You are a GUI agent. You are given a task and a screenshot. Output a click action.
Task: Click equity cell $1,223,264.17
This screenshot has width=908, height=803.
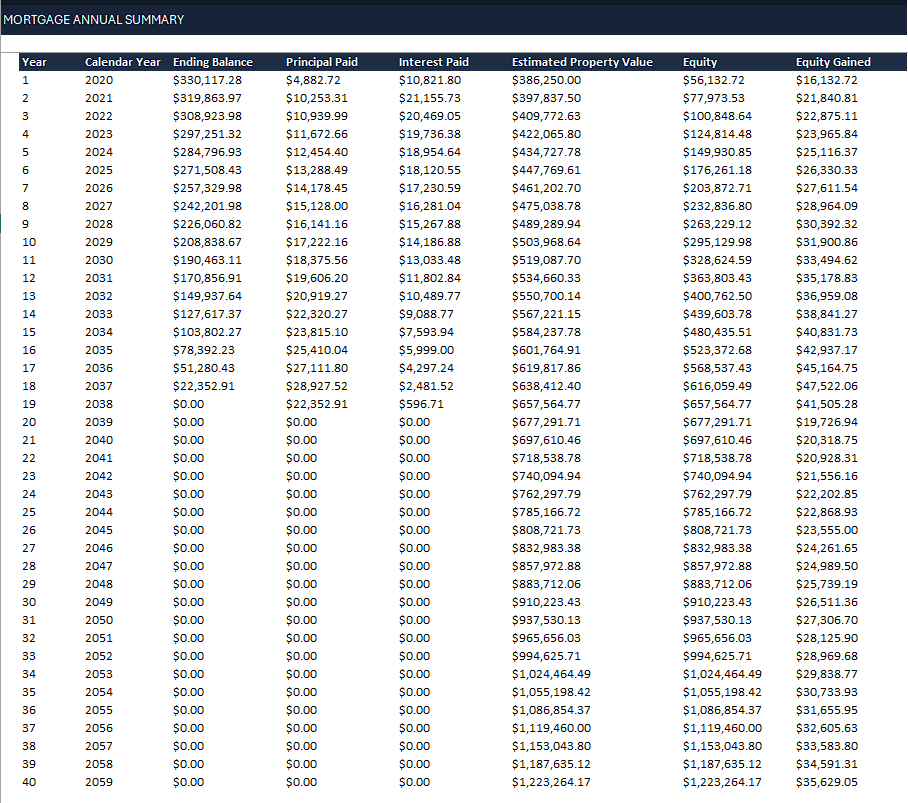pos(722,782)
